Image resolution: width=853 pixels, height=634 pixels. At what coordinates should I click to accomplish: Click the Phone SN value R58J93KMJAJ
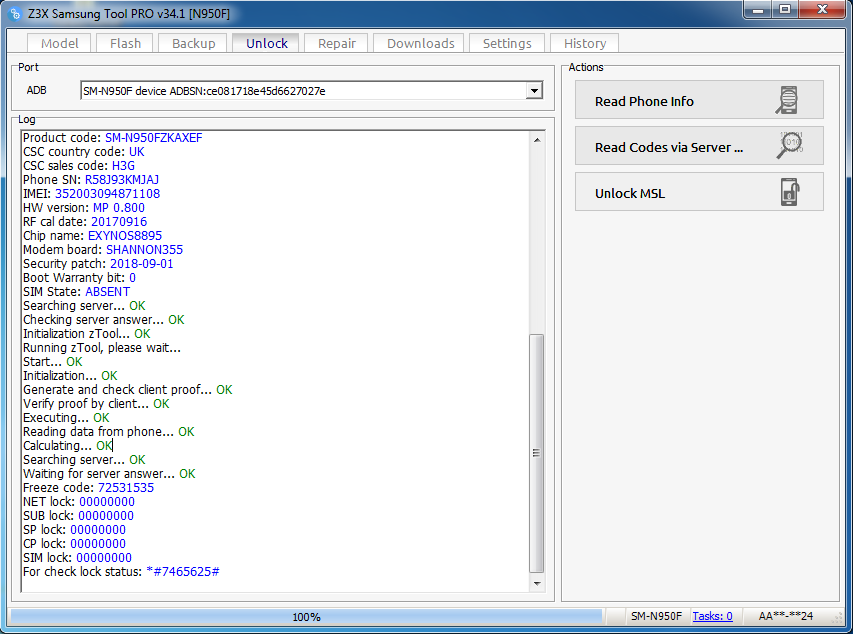point(121,180)
